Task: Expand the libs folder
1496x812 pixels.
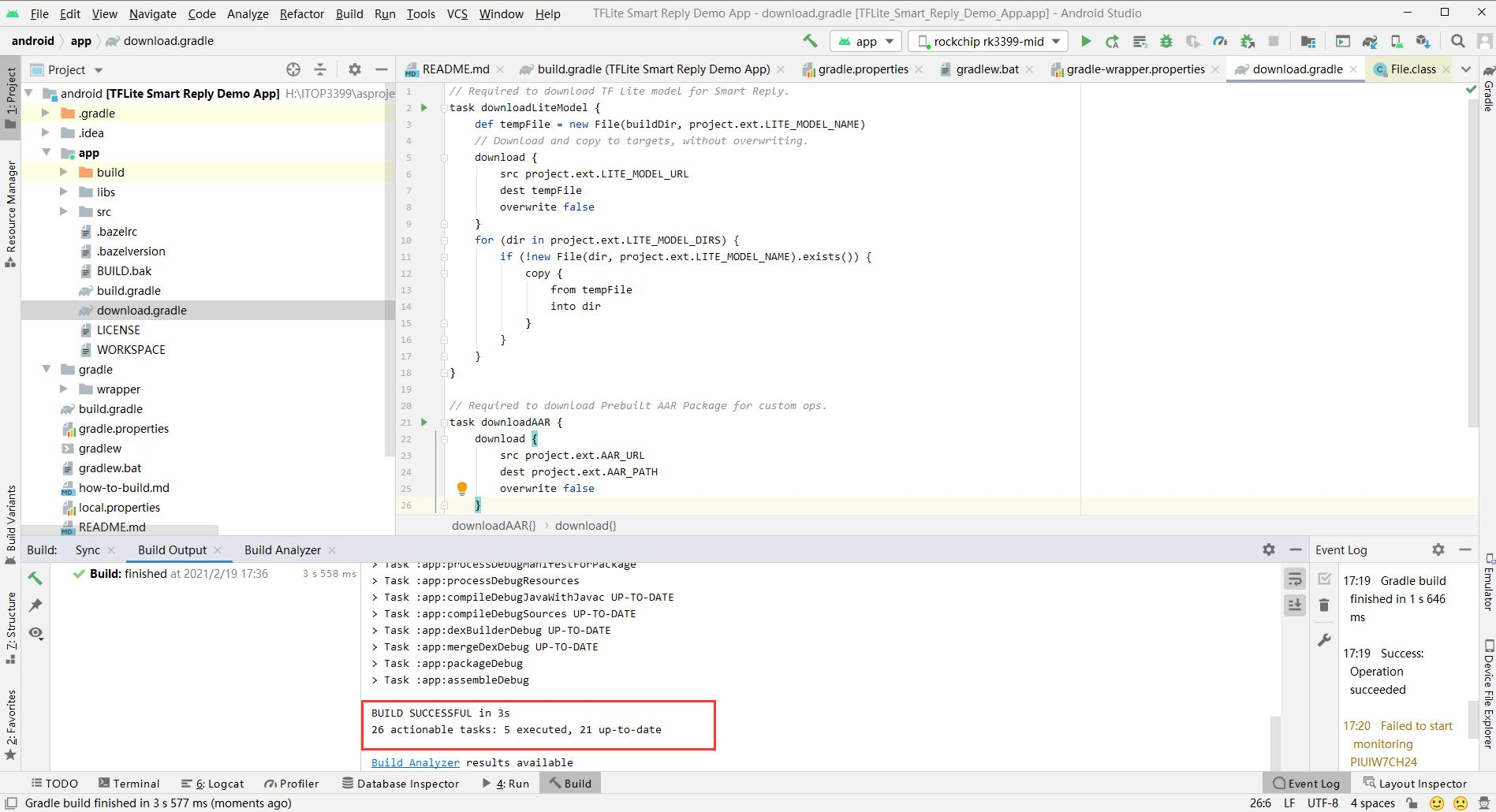Action: tap(64, 192)
